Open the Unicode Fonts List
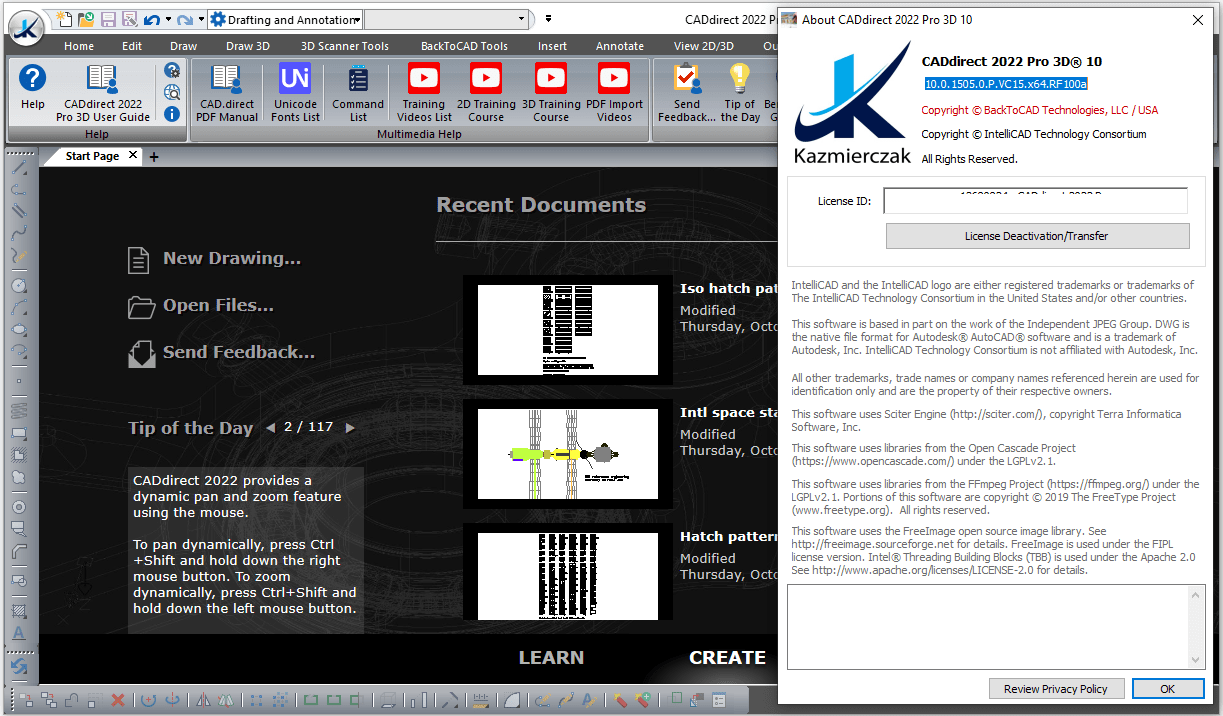1223x716 pixels. 295,93
